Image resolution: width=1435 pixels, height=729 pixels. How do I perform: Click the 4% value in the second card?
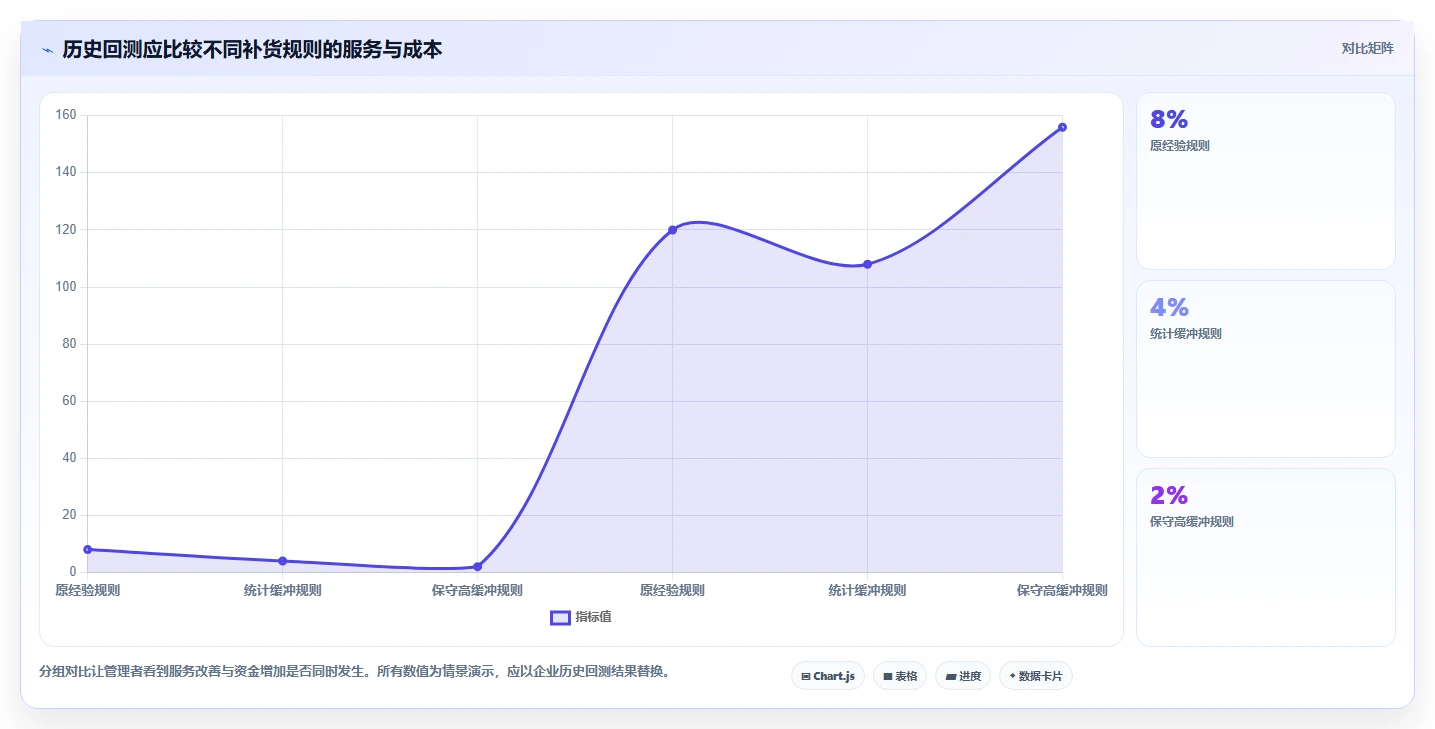(1169, 307)
